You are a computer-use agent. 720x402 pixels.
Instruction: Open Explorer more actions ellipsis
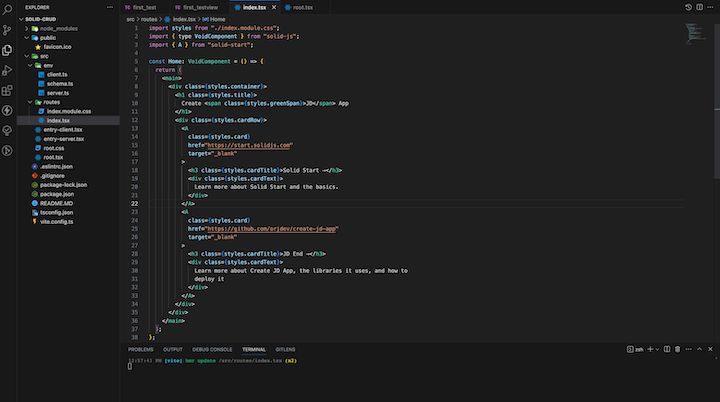[x=110, y=7]
